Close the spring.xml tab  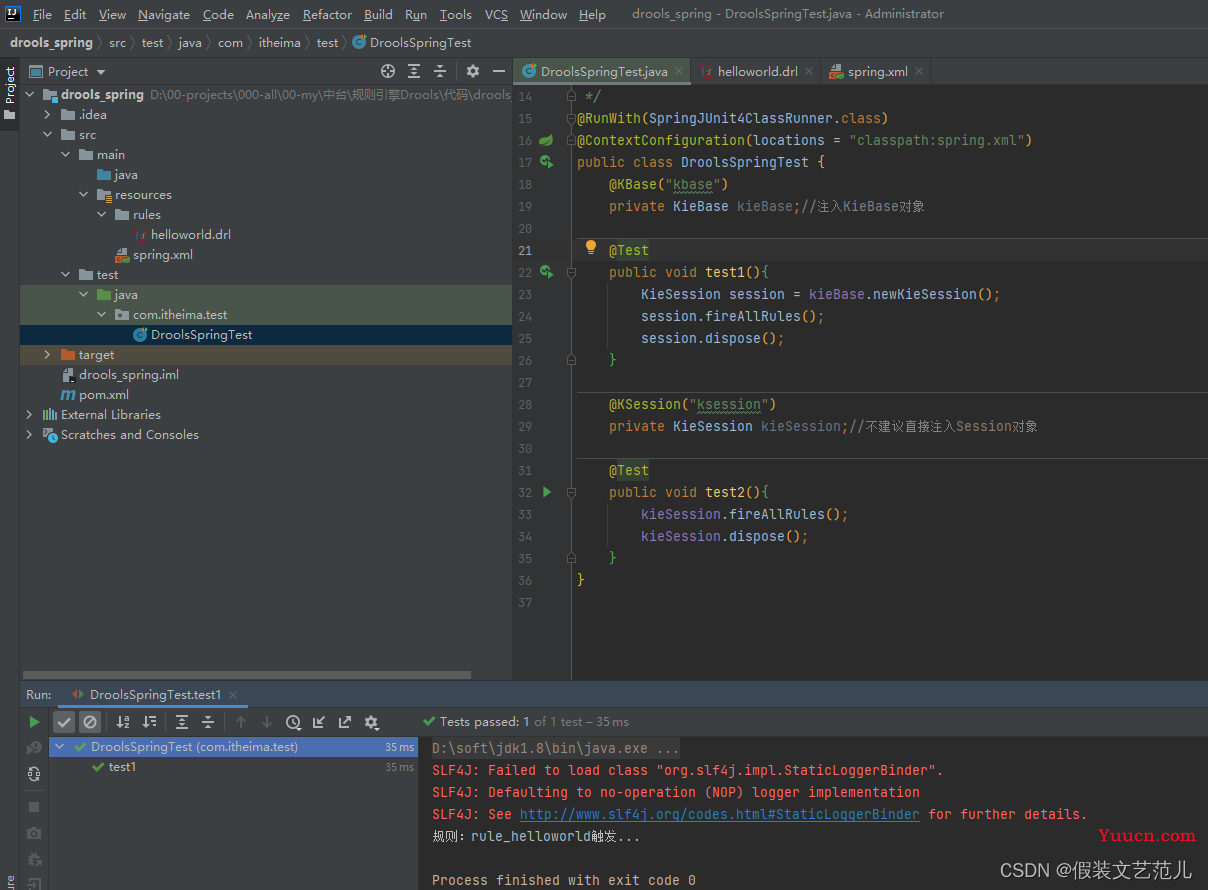(x=919, y=71)
